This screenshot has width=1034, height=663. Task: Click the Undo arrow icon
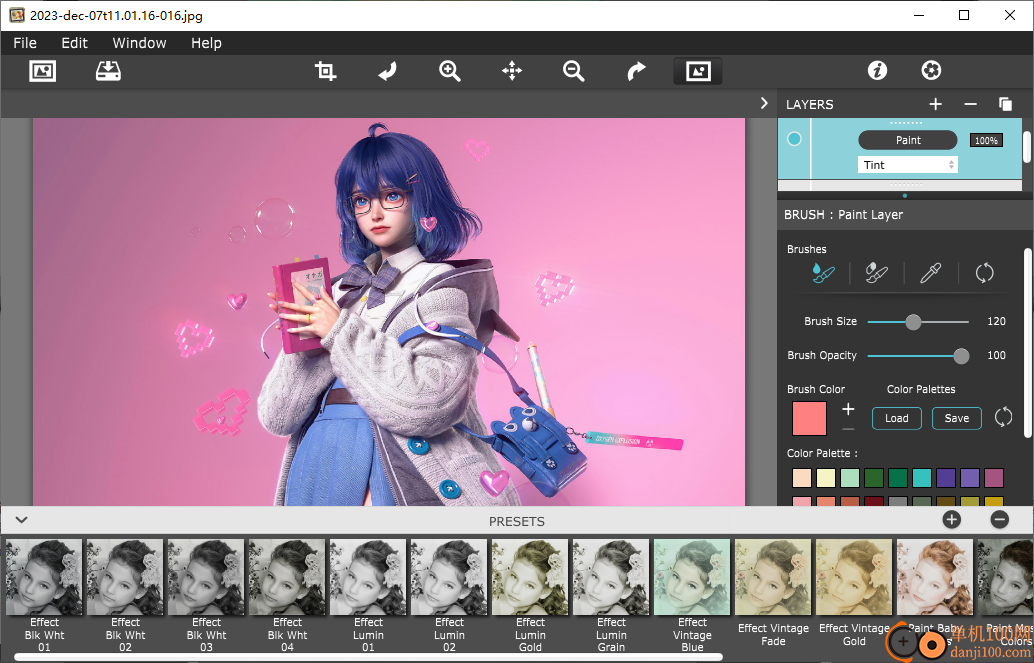pos(387,71)
